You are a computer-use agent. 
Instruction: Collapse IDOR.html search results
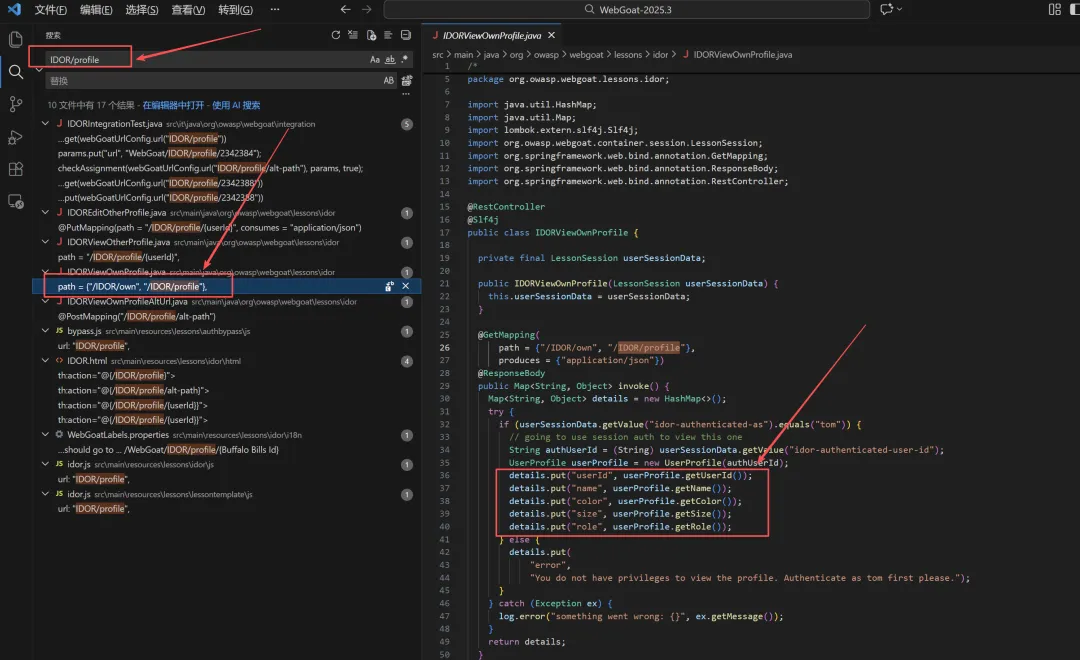click(x=45, y=360)
